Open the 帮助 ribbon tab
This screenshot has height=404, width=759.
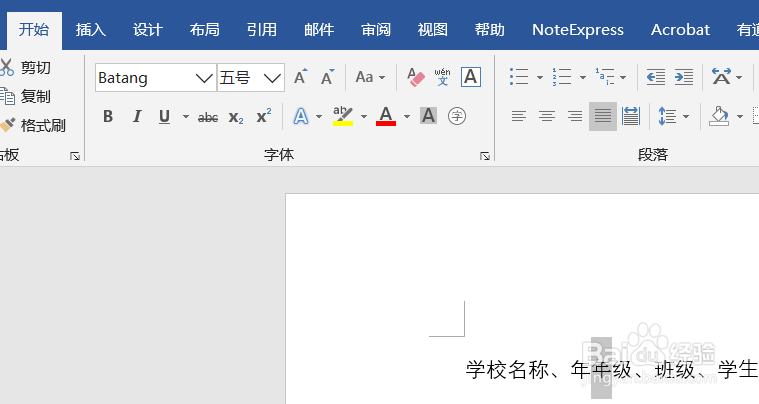(x=489, y=30)
